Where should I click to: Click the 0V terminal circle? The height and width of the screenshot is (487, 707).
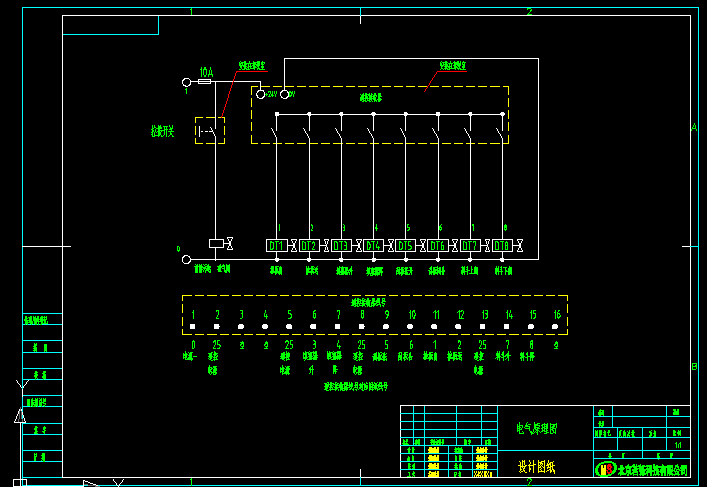(285, 95)
